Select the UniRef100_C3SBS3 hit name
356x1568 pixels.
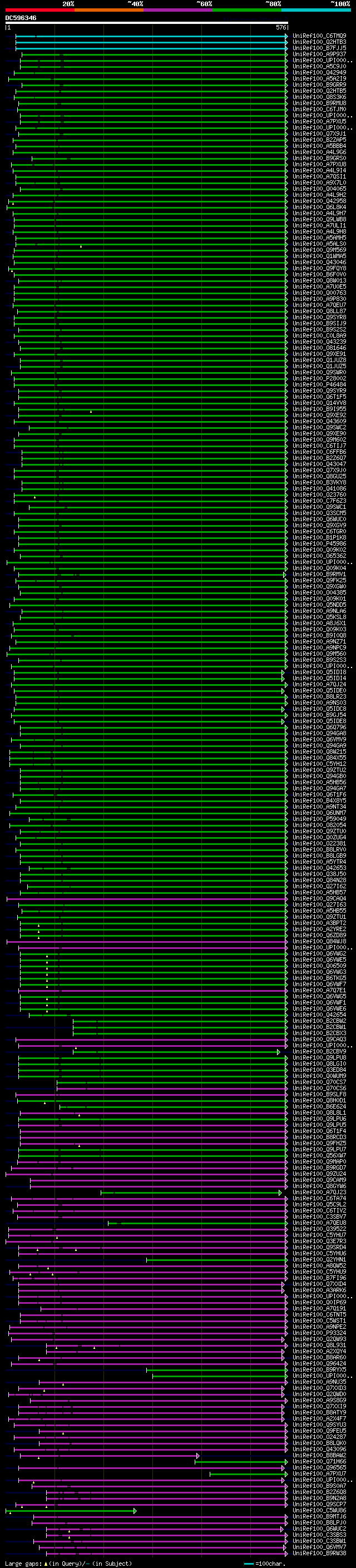point(319,1535)
